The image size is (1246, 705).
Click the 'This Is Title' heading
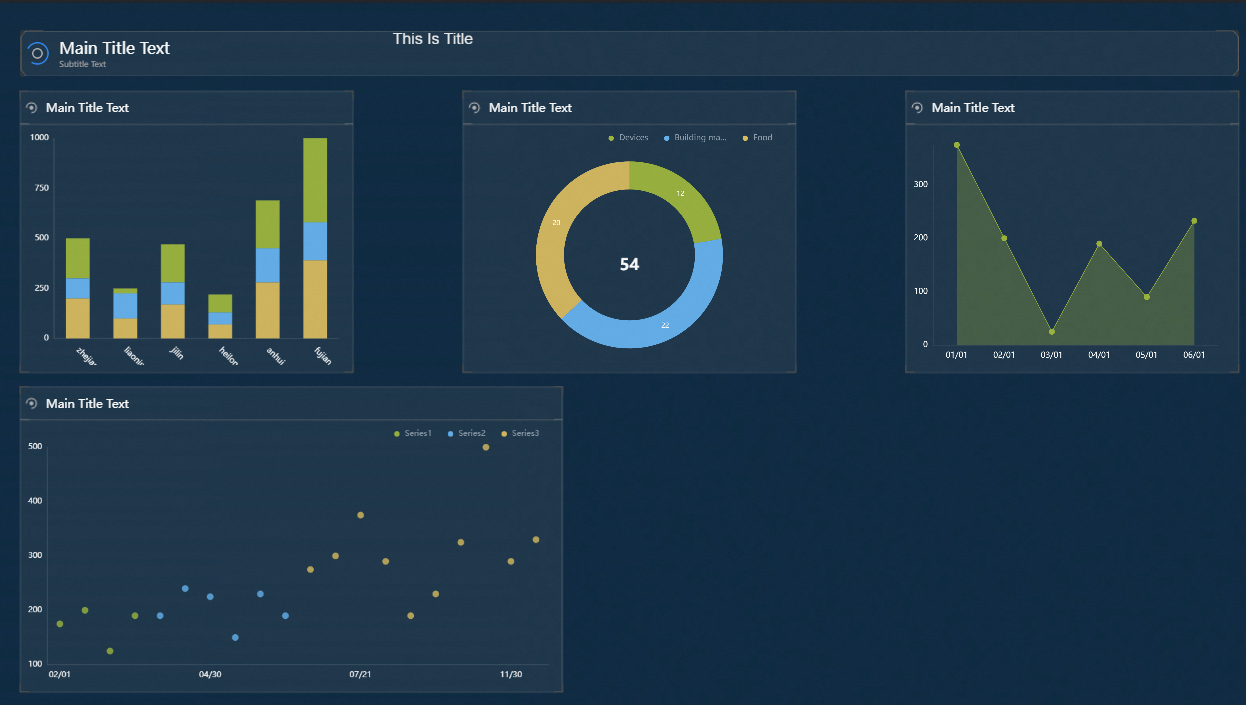pos(433,39)
